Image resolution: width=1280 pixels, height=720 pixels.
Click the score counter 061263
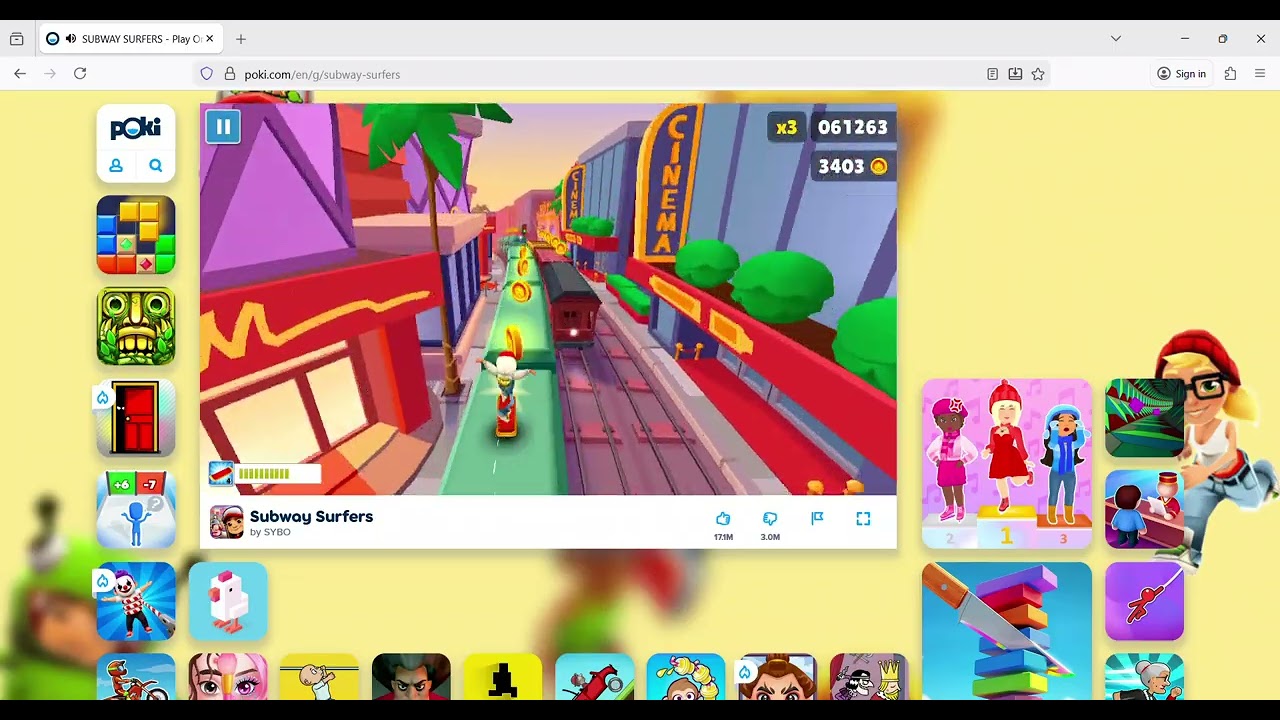pos(853,127)
